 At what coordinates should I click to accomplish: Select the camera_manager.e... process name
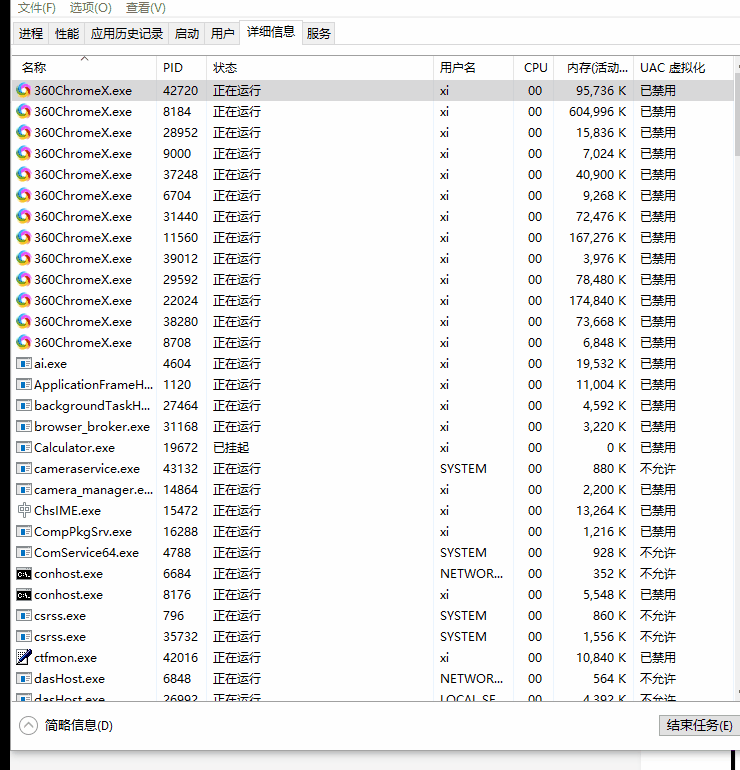[x=93, y=490]
